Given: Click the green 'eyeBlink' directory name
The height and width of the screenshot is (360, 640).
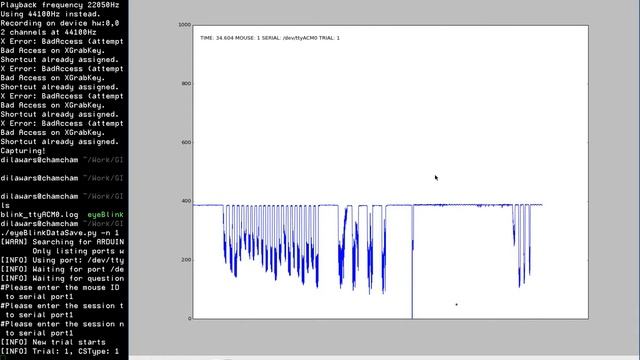Looking at the screenshot, I should [x=105, y=215].
